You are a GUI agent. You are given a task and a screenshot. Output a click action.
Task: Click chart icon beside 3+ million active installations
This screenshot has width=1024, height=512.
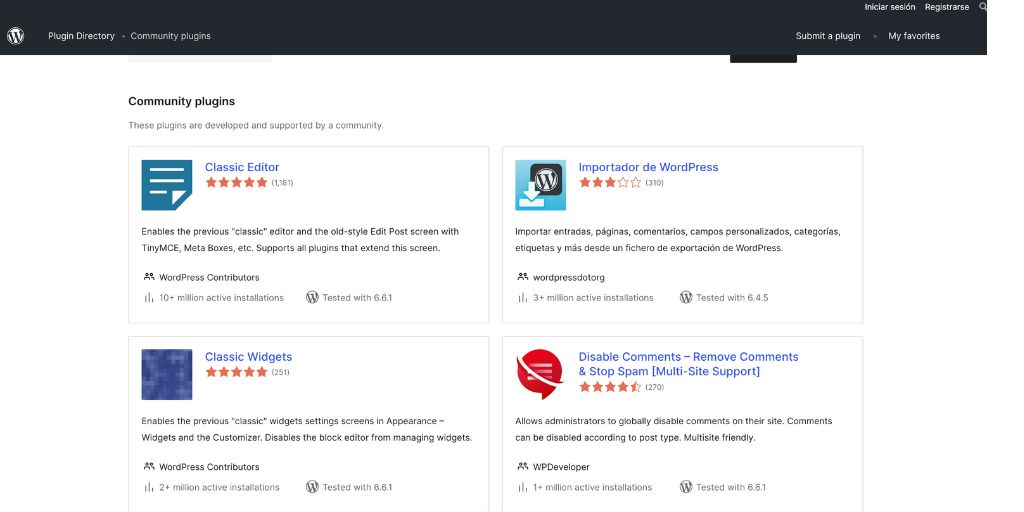click(522, 298)
